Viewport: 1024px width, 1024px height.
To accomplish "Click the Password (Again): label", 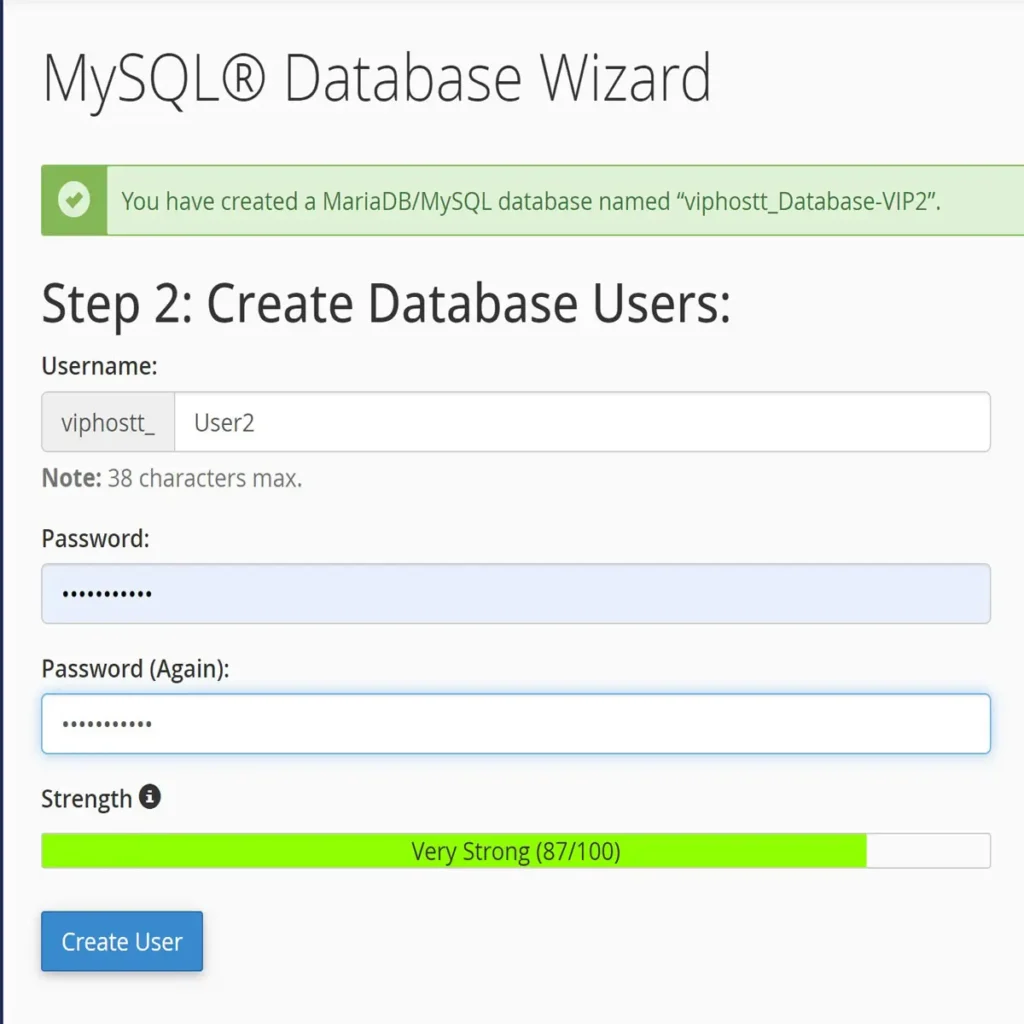I will (135, 669).
